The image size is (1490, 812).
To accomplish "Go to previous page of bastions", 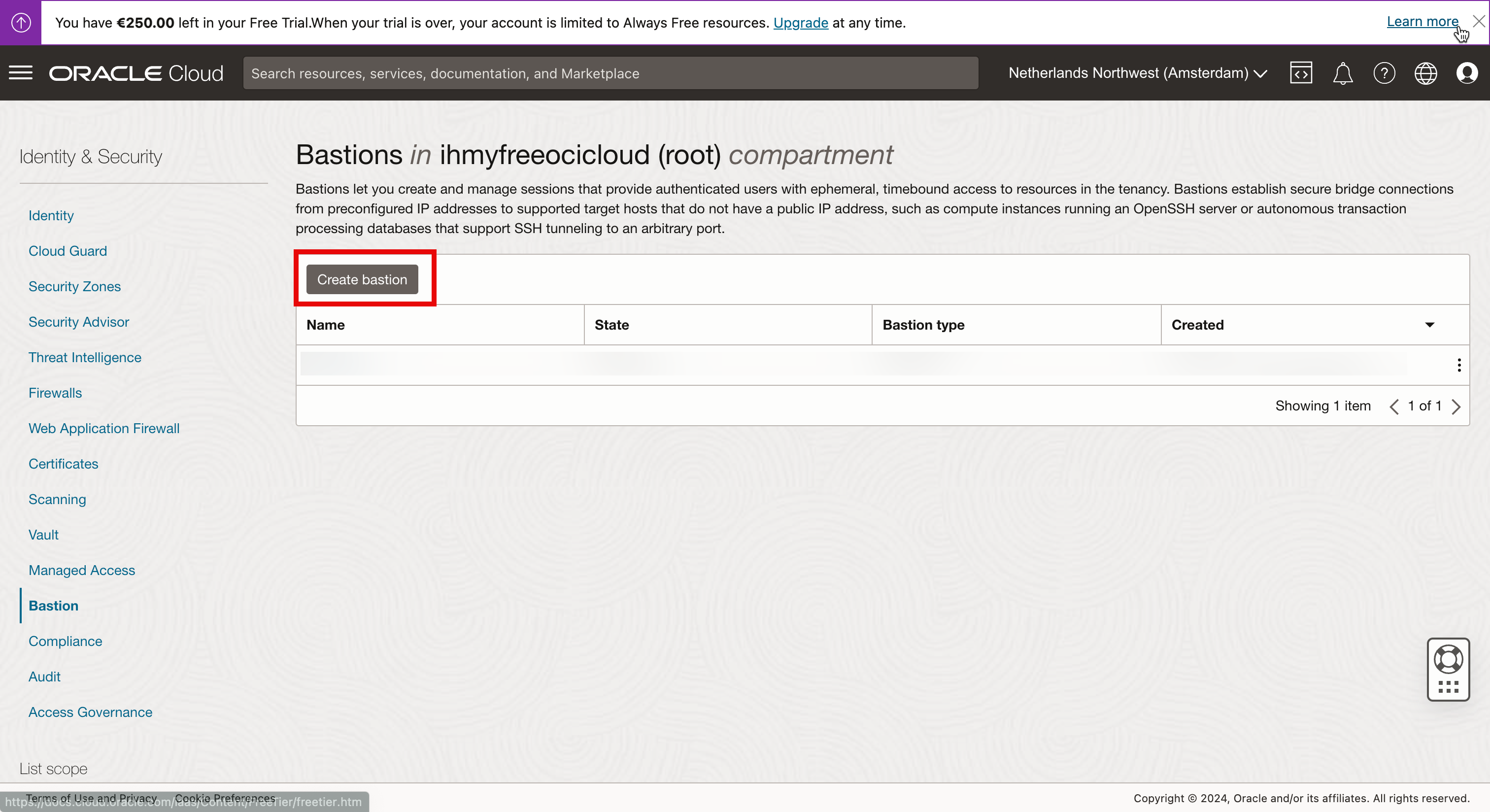I will click(1394, 406).
